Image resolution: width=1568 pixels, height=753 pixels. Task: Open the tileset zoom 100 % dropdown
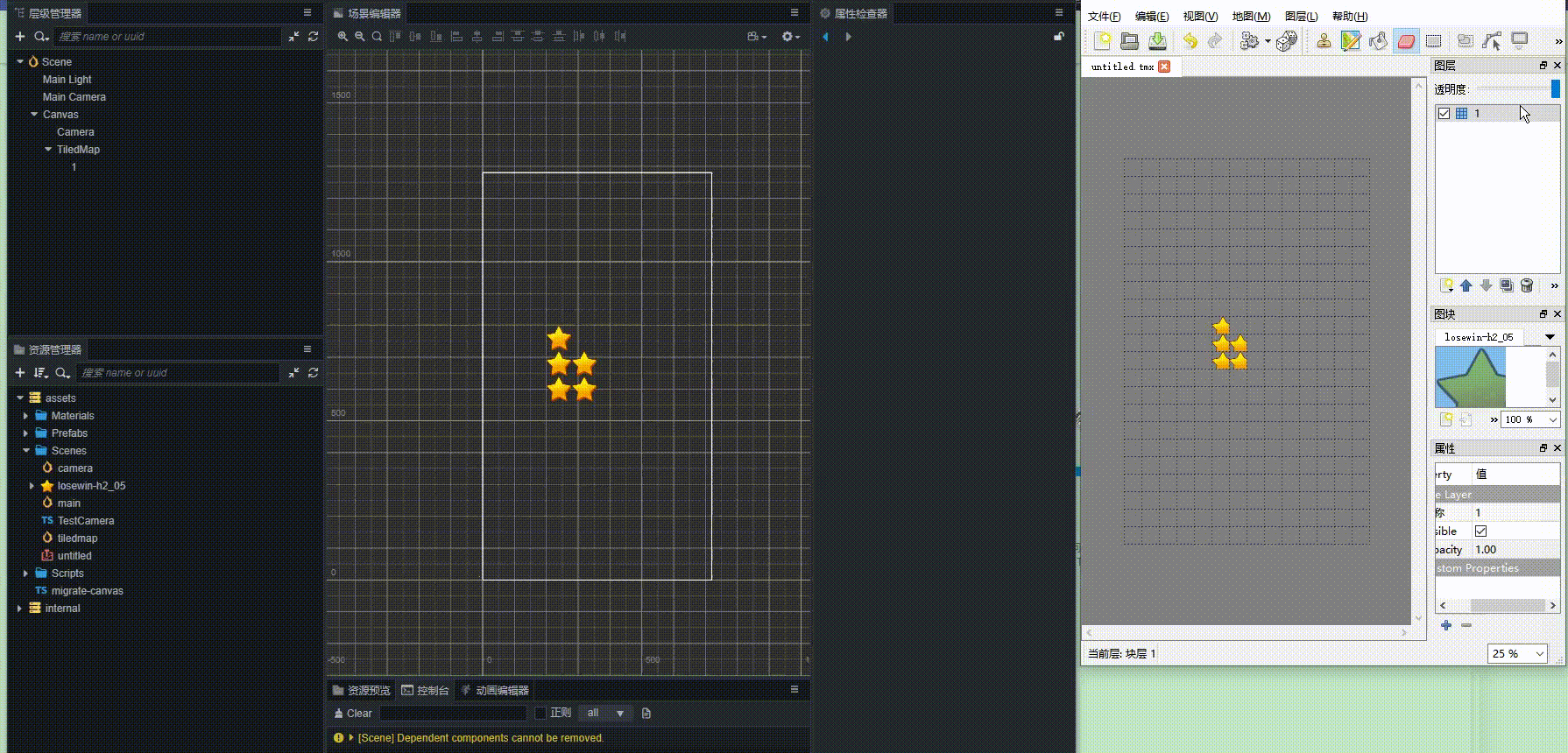[x=1531, y=419]
